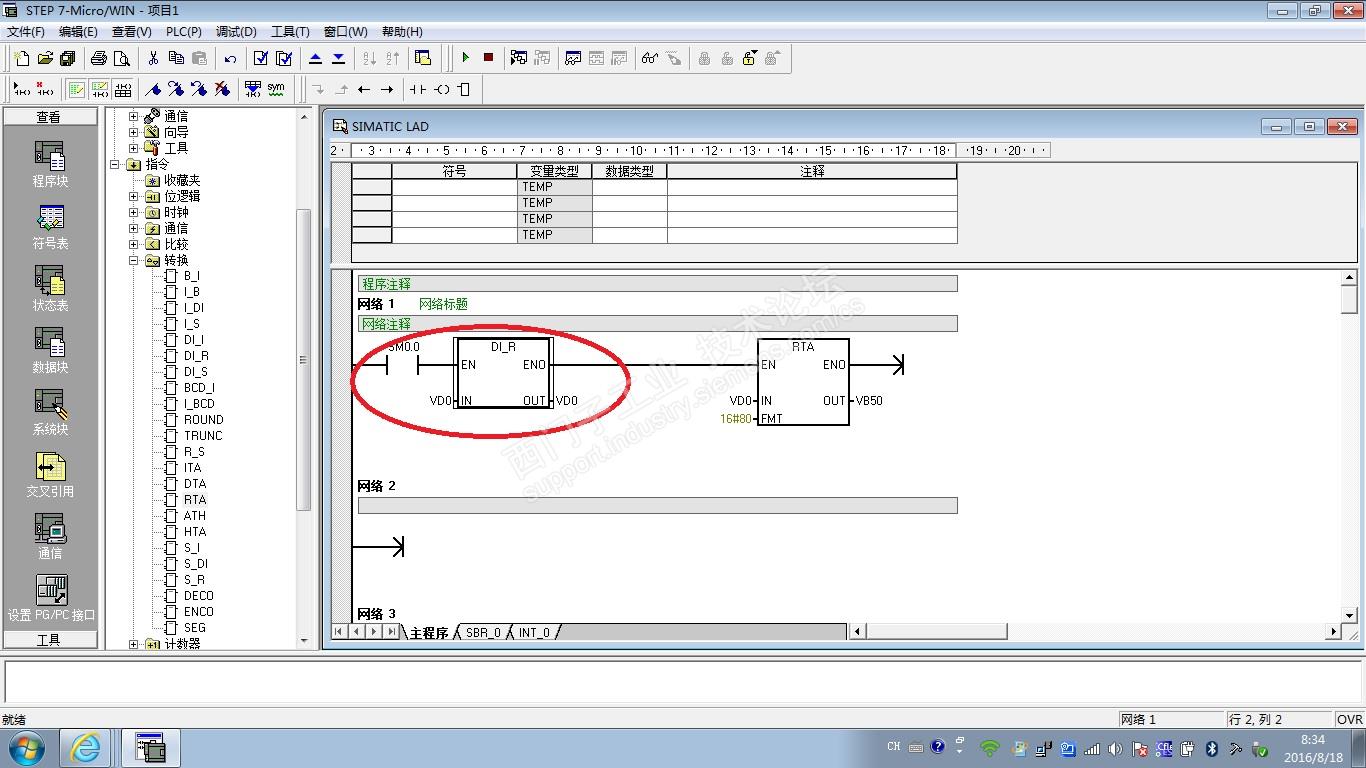Click the SM0.0 contact in network 1

[x=403, y=365]
